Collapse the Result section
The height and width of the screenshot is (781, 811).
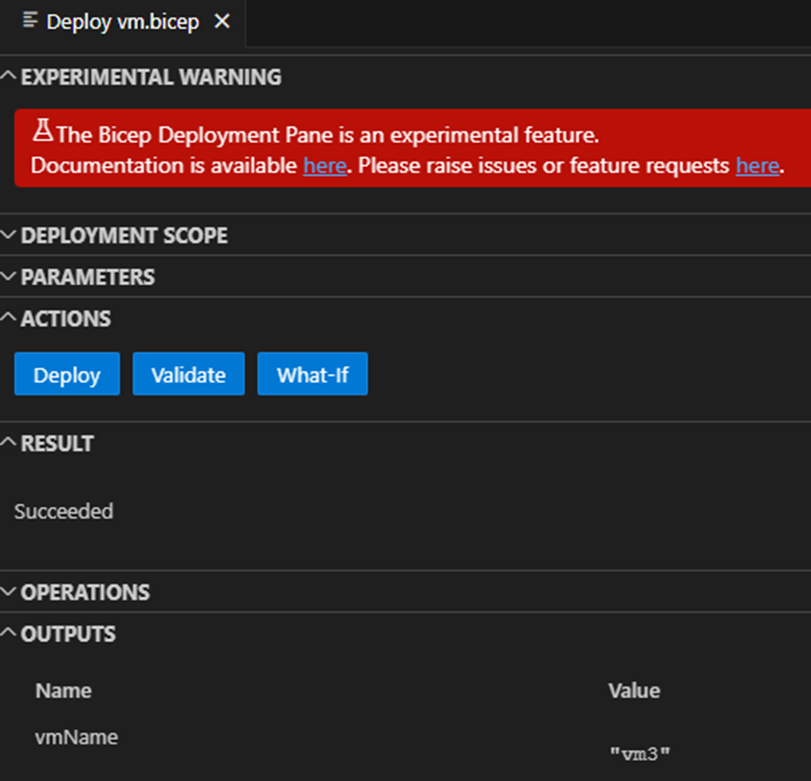pos(9,443)
